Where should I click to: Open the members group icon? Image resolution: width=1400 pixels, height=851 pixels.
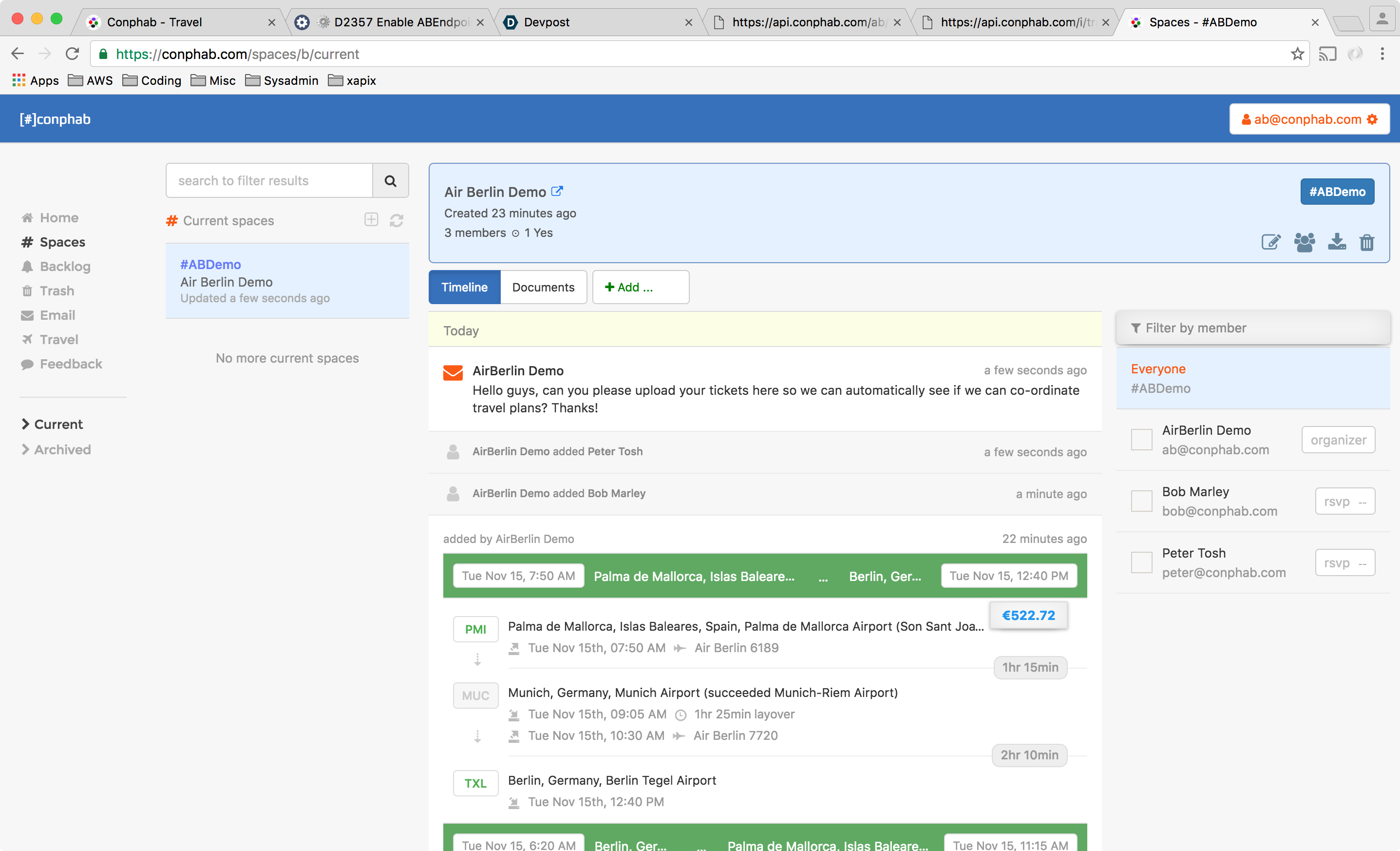click(1304, 242)
